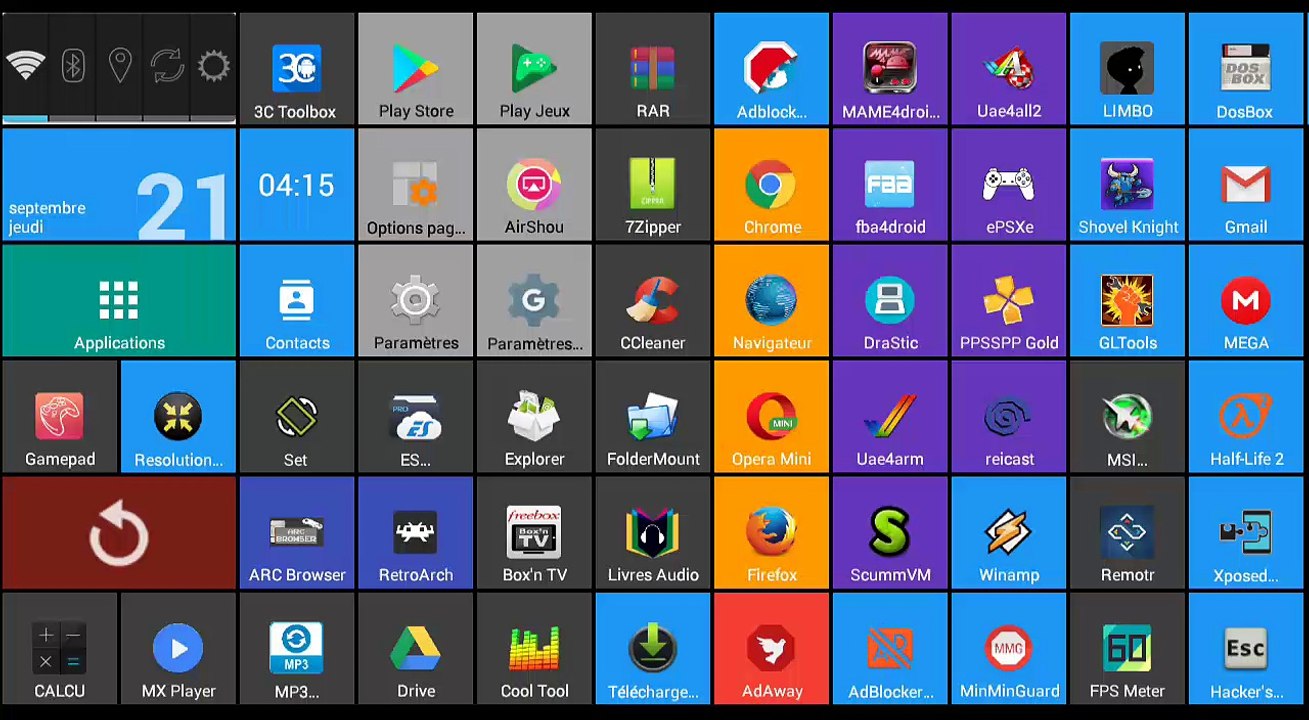Open the Explorer app
This screenshot has height=720, width=1309.
[x=534, y=417]
